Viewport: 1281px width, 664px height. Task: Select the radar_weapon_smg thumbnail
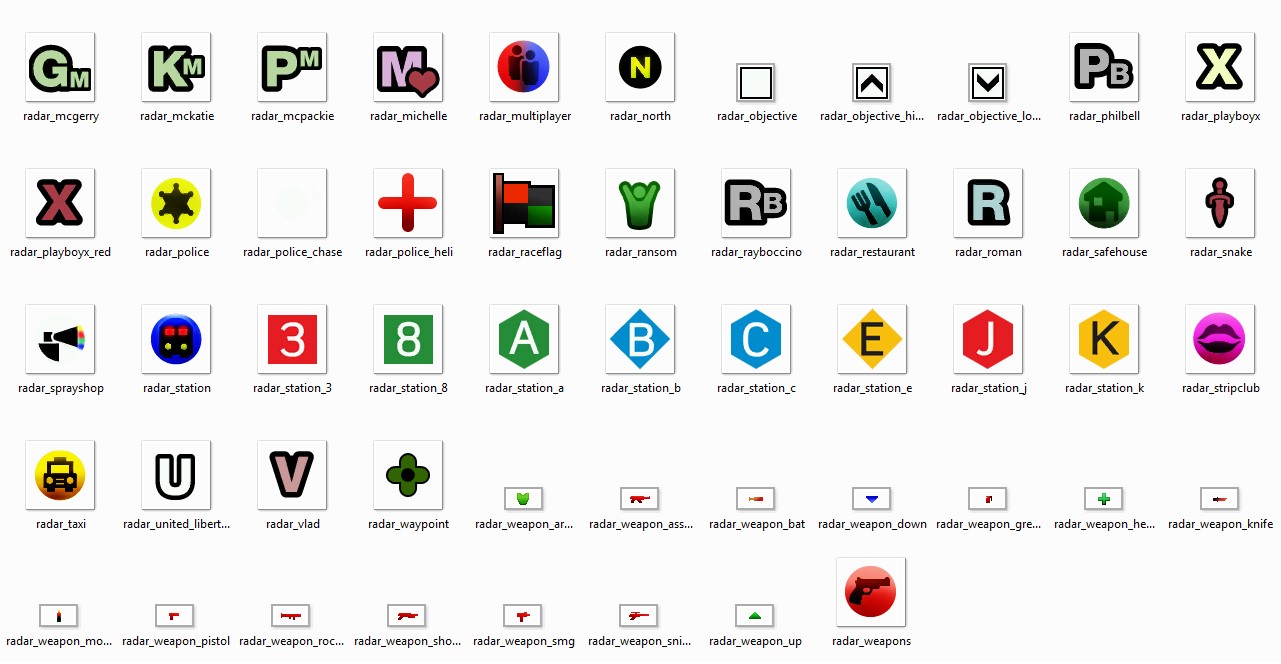click(523, 615)
